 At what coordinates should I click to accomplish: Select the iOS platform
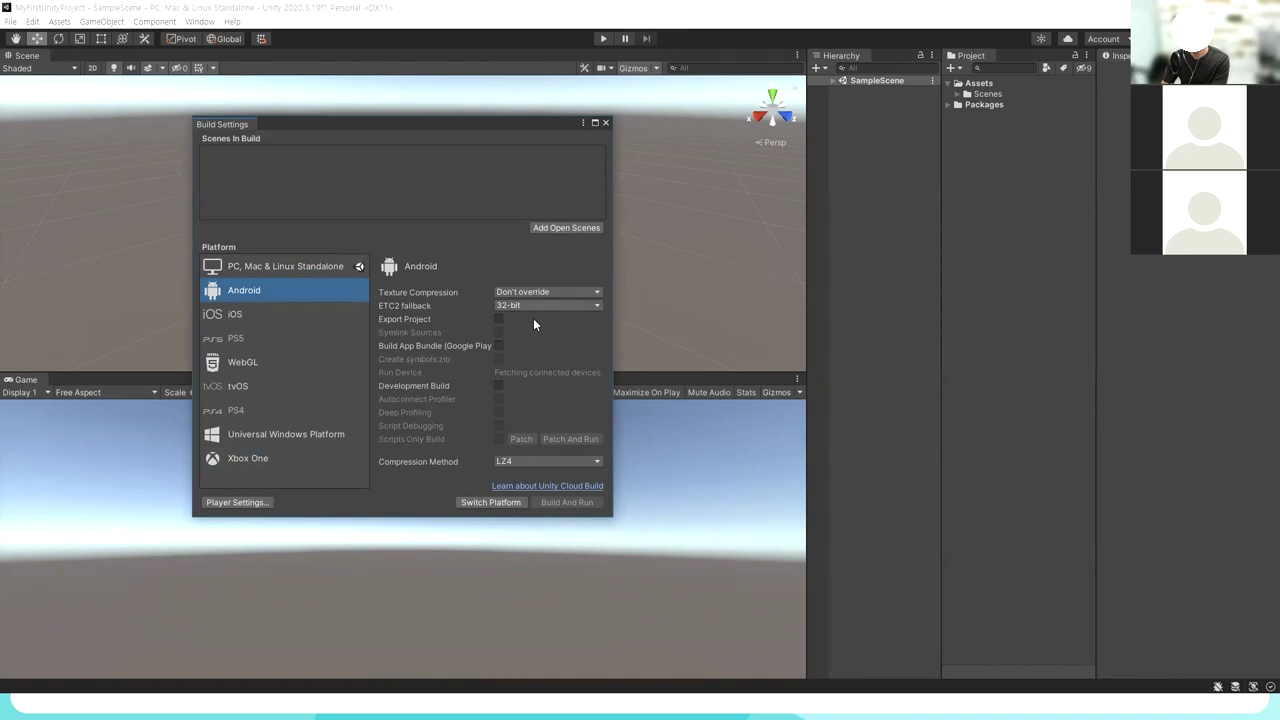pyautogui.click(x=284, y=314)
